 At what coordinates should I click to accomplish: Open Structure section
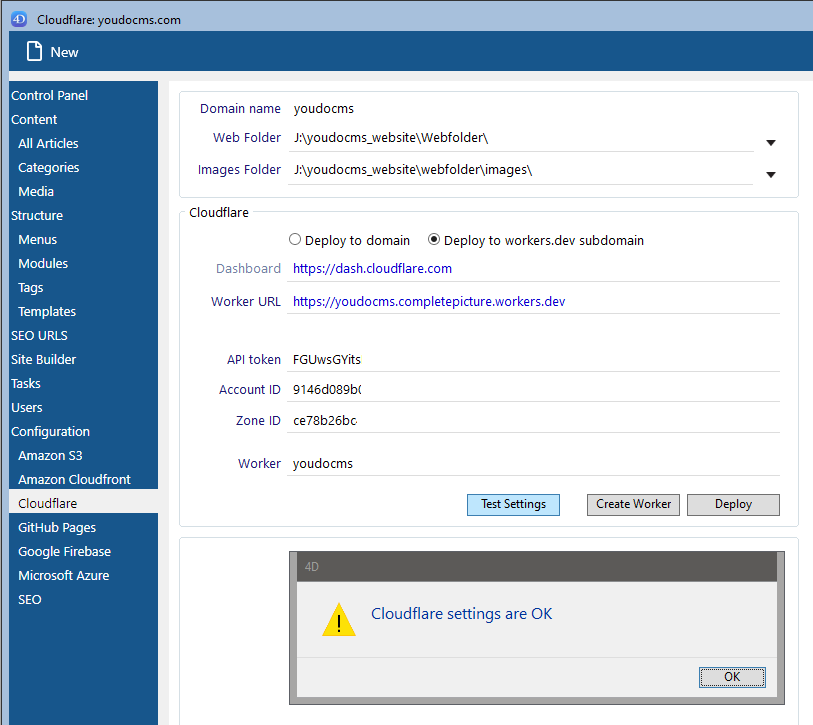(x=37, y=215)
